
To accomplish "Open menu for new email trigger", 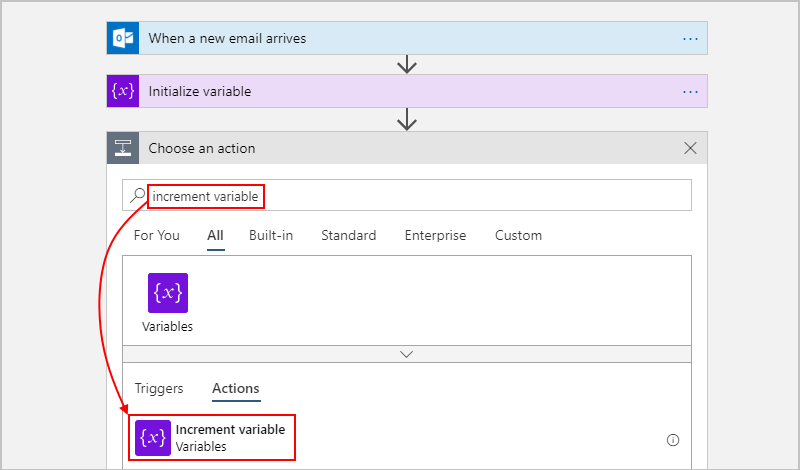I will point(689,39).
